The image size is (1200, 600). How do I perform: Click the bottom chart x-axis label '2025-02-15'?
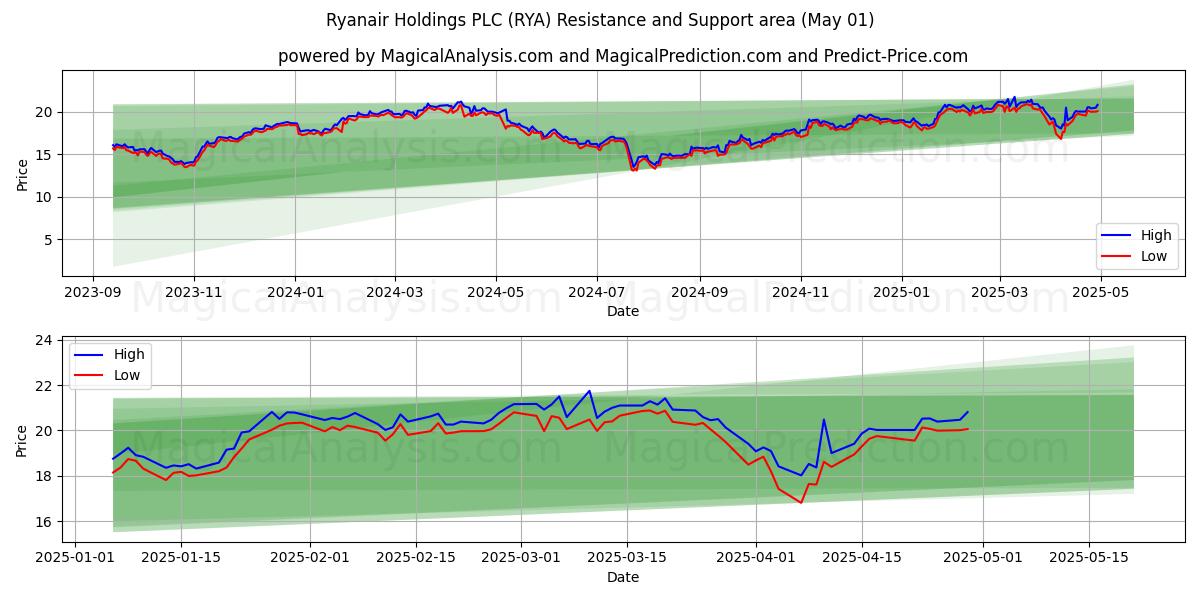(x=416, y=559)
